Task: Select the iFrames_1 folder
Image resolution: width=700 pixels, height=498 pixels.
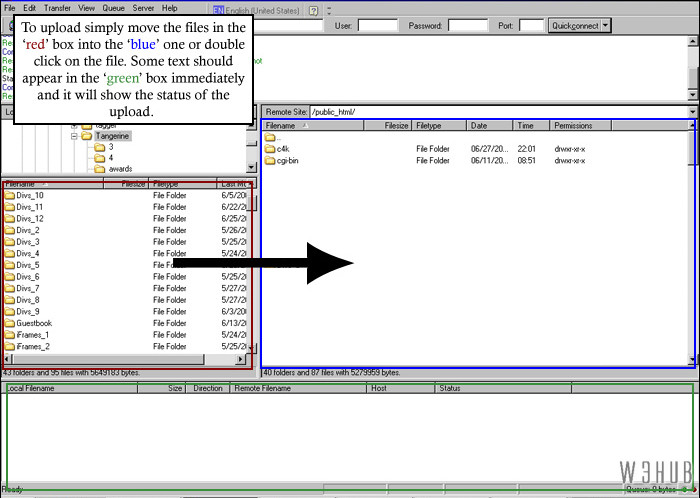Action: point(33,335)
